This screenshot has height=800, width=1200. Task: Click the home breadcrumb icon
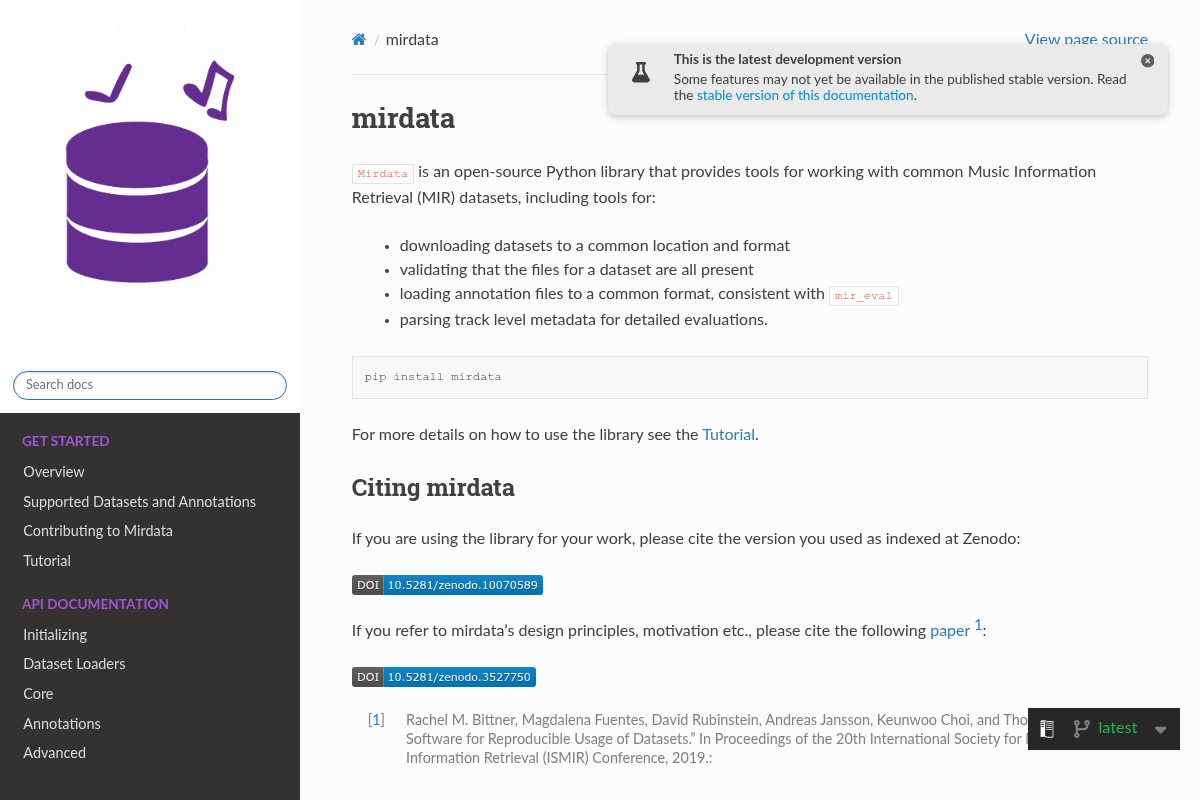pyautogui.click(x=359, y=40)
